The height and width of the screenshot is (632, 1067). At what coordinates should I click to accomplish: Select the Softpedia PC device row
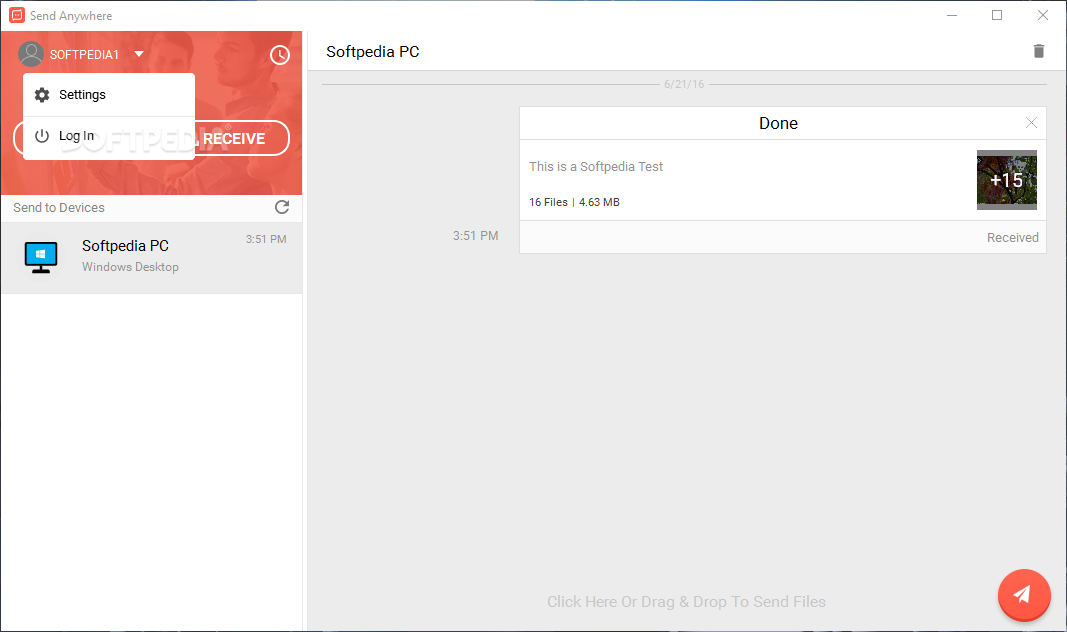(x=152, y=258)
